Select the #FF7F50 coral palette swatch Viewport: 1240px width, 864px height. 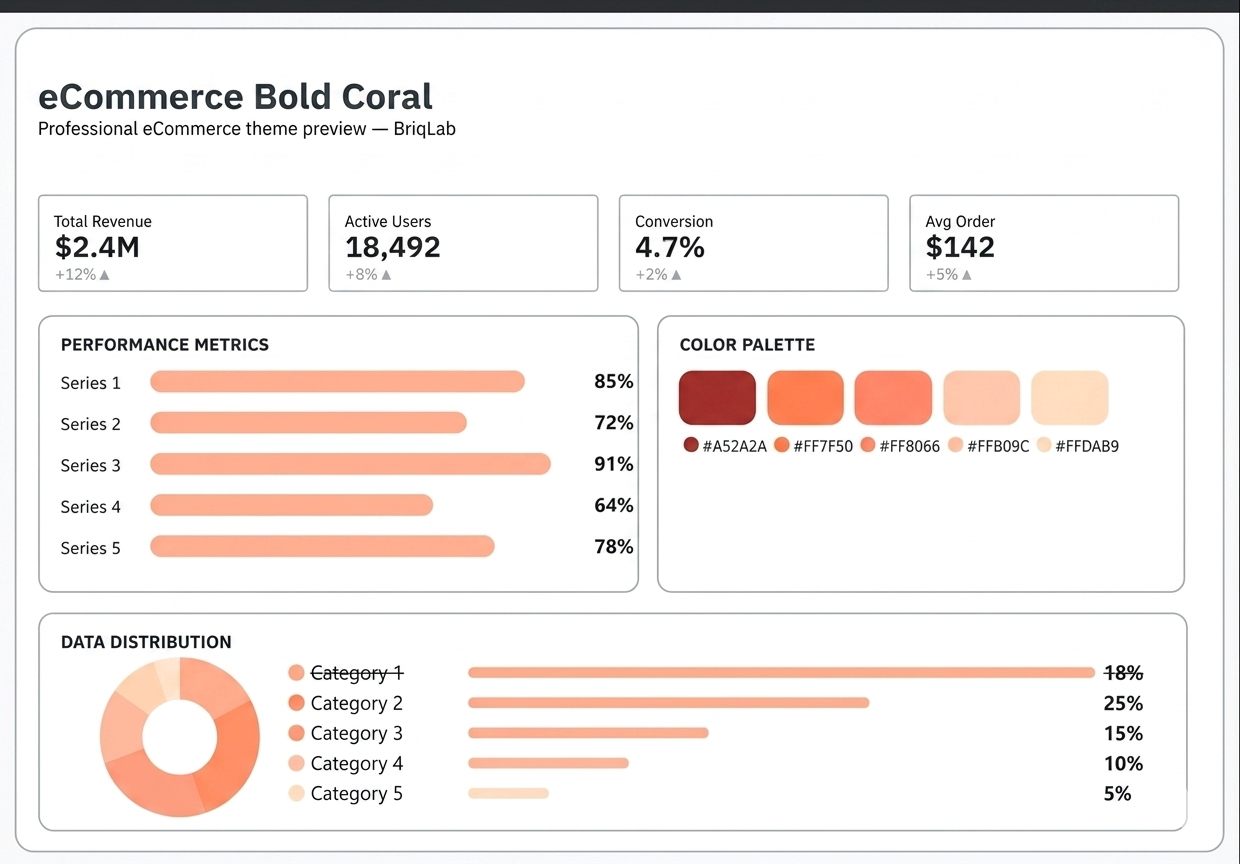pos(805,398)
